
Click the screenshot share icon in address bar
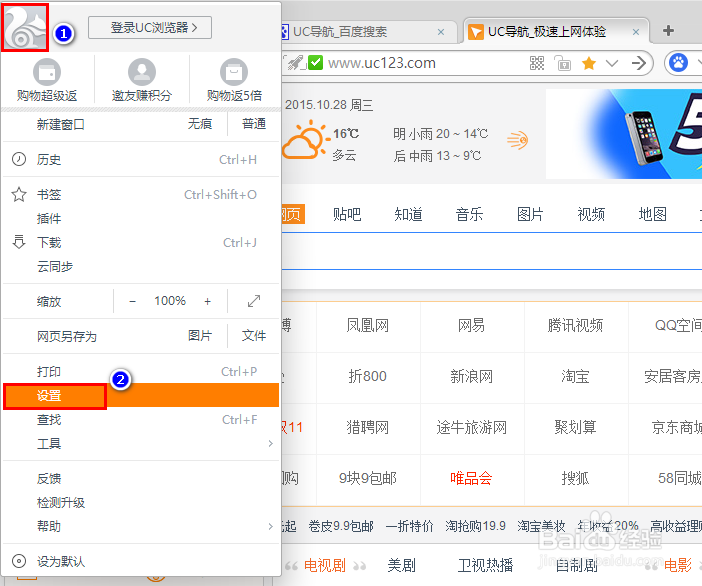pyautogui.click(x=562, y=63)
